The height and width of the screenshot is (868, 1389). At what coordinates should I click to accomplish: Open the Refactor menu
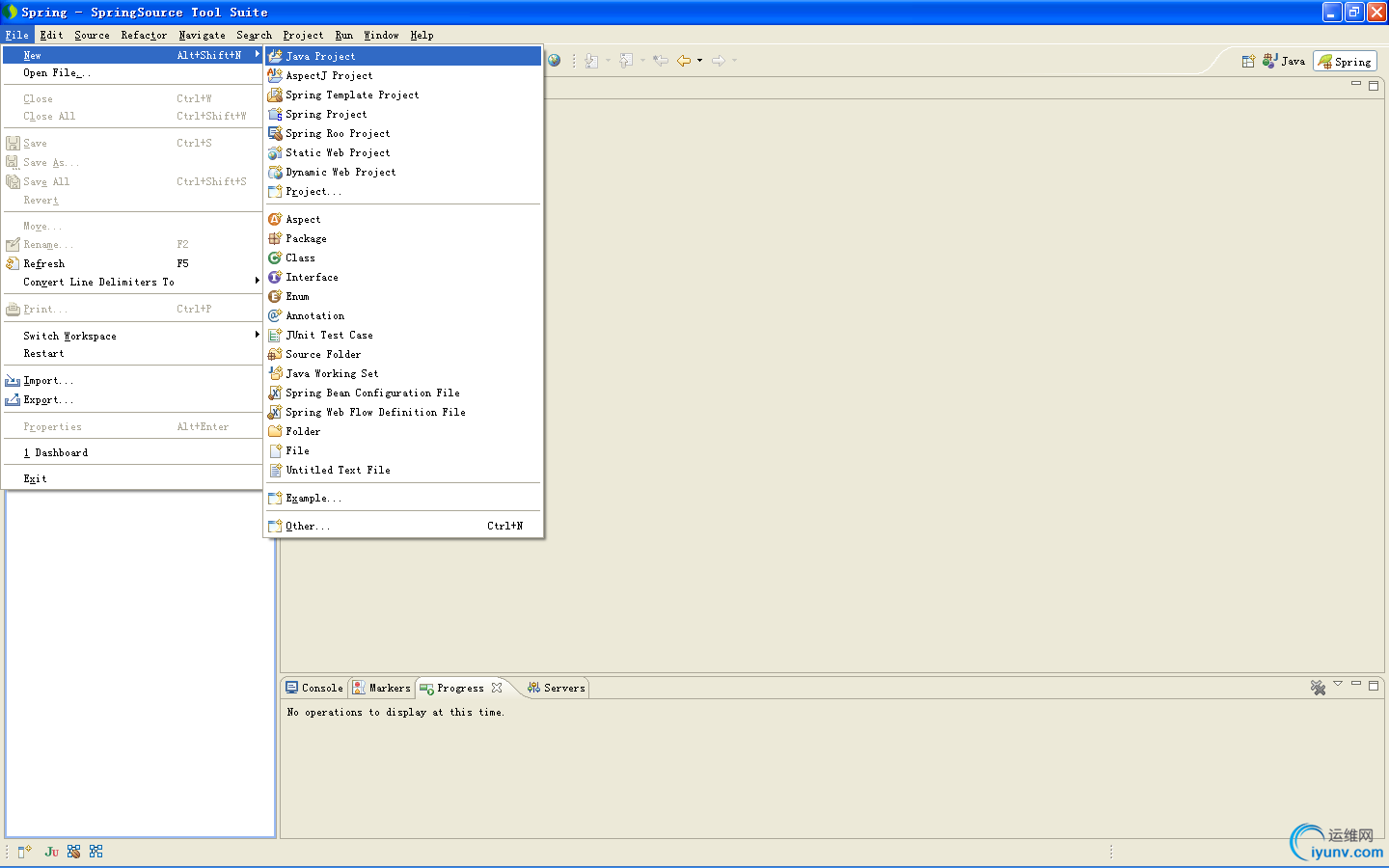pyautogui.click(x=144, y=35)
